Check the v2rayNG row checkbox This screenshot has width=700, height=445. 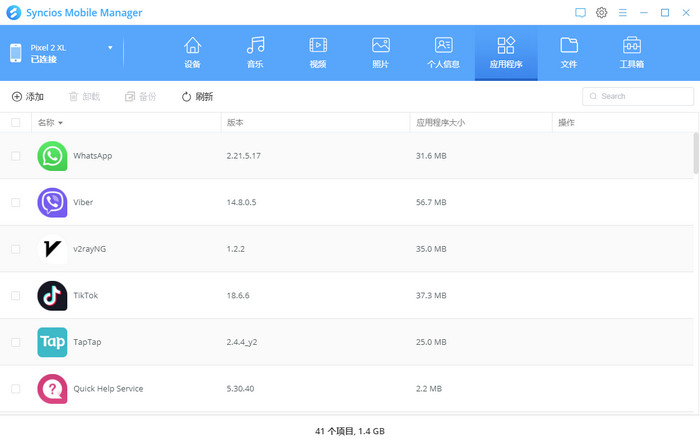click(x=16, y=249)
